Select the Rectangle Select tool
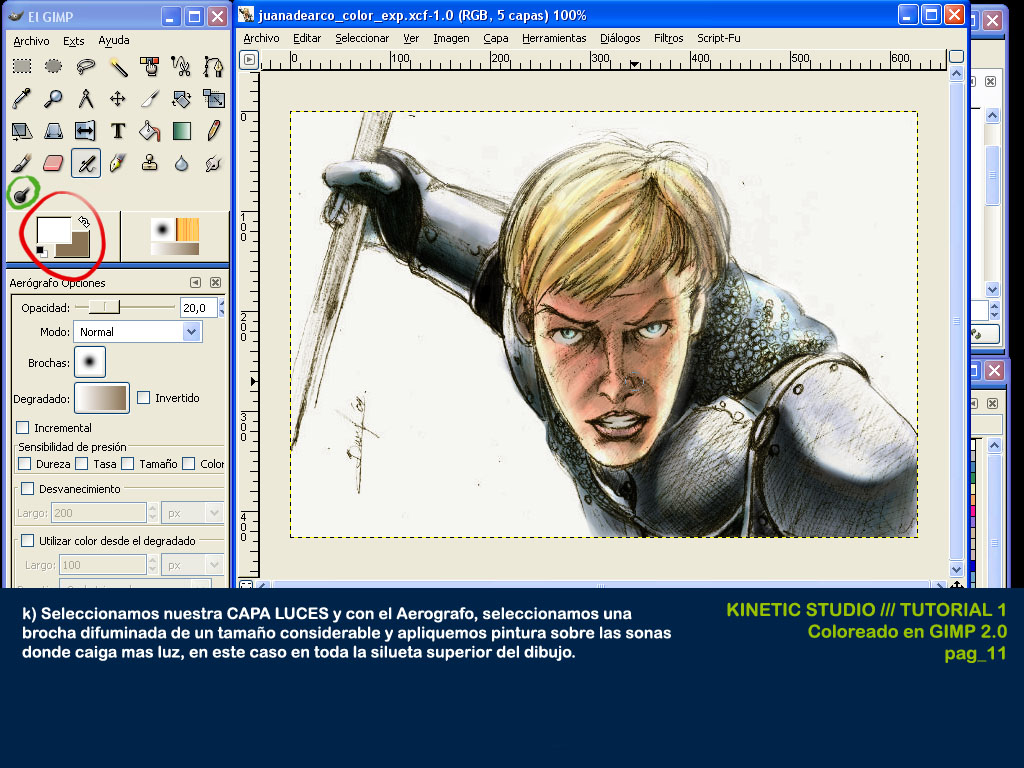 [x=22, y=66]
